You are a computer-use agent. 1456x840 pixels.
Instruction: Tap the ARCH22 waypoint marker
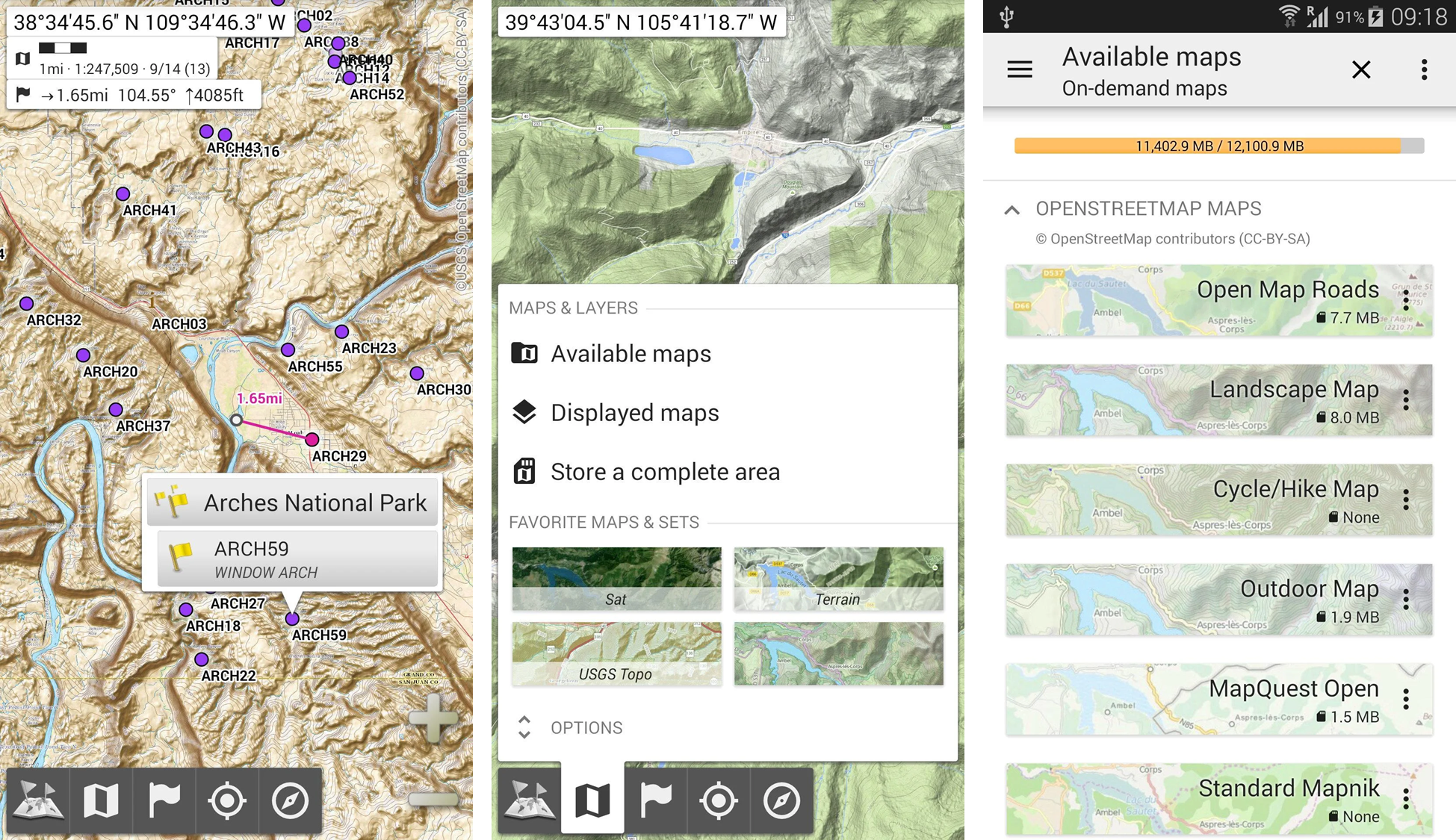[201, 659]
